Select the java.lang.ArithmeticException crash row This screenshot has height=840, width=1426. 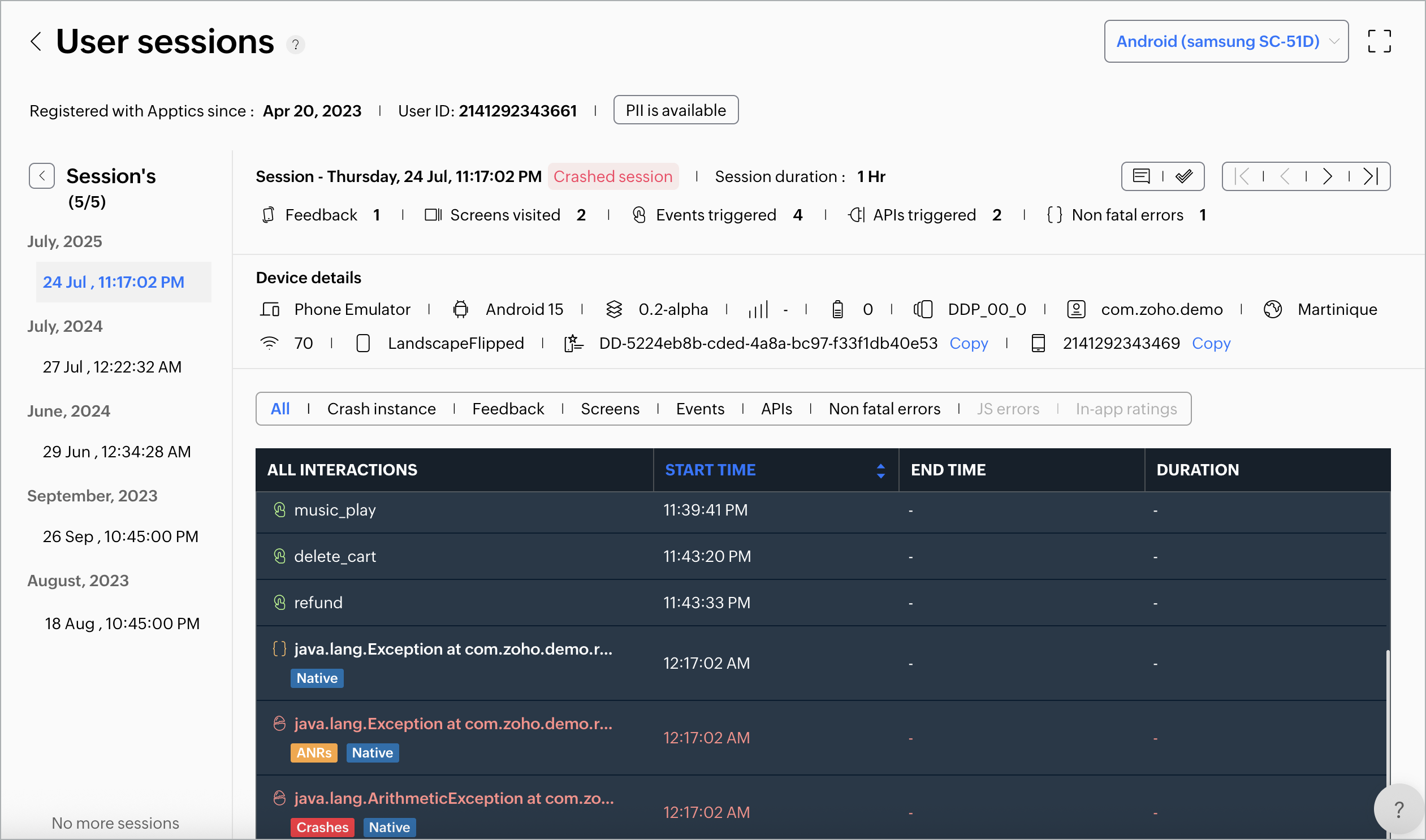453,799
